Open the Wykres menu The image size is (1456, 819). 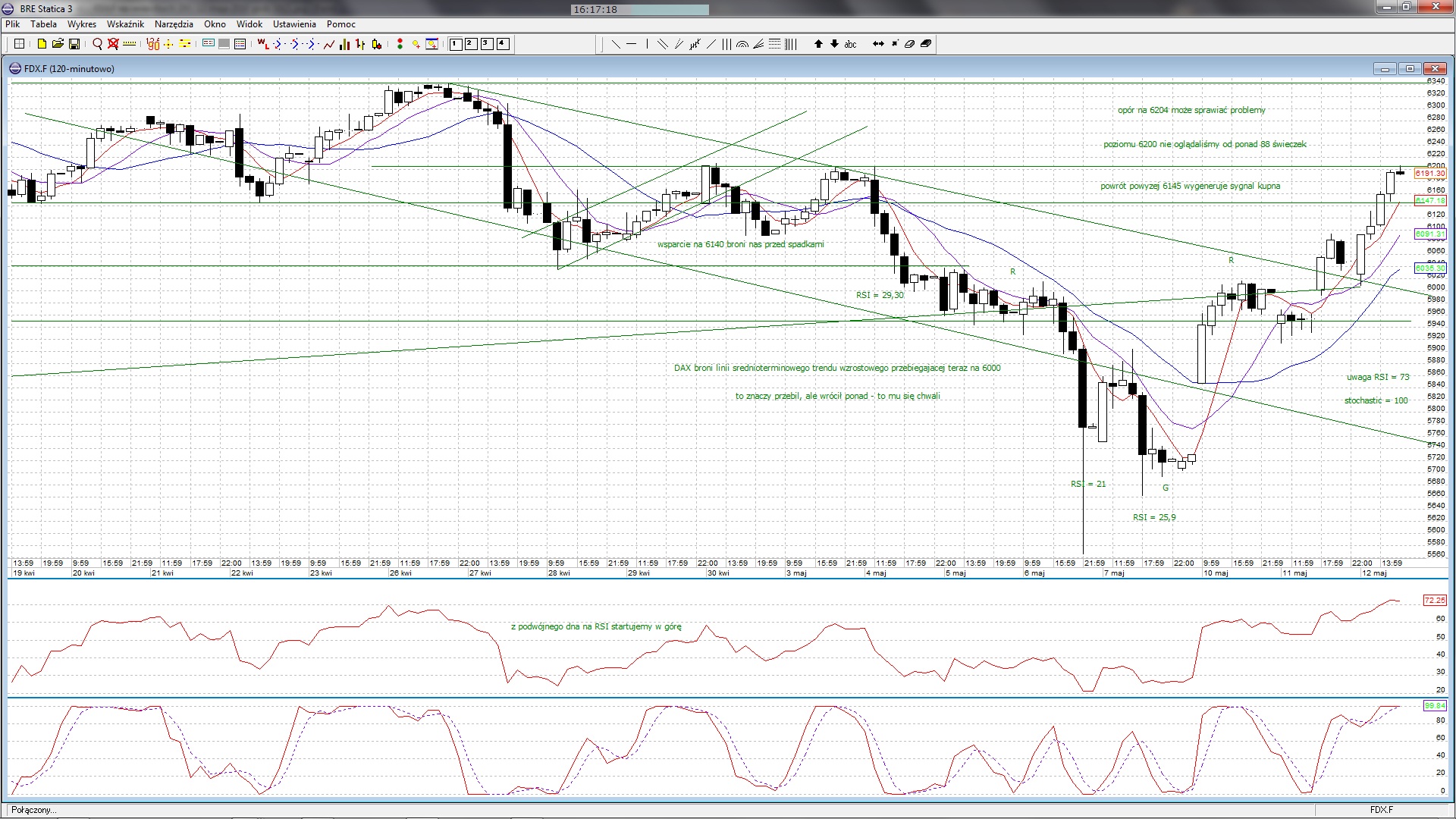81,24
